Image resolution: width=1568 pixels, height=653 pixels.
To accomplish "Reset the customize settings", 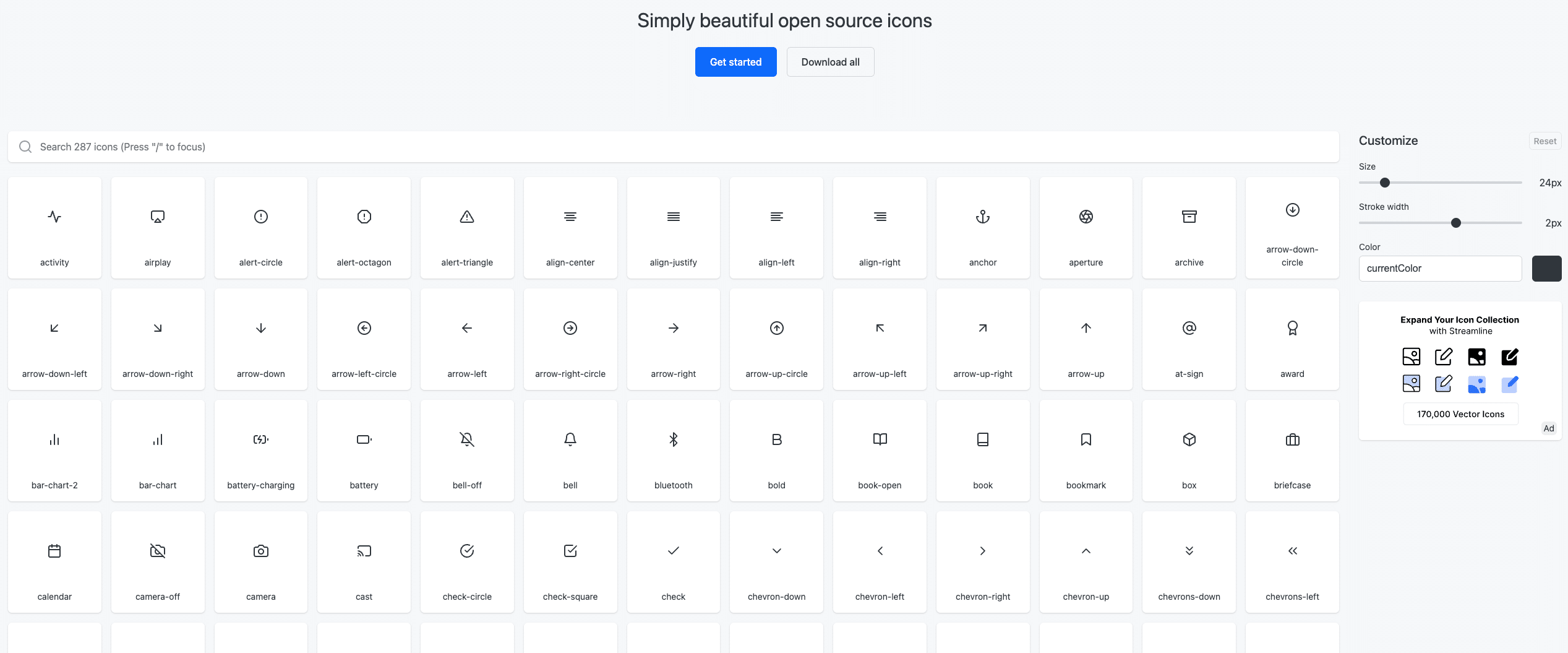I will pos(1544,141).
